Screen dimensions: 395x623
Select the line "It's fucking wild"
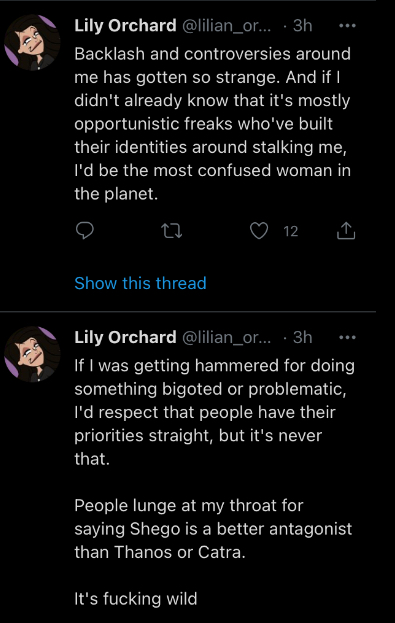136,599
